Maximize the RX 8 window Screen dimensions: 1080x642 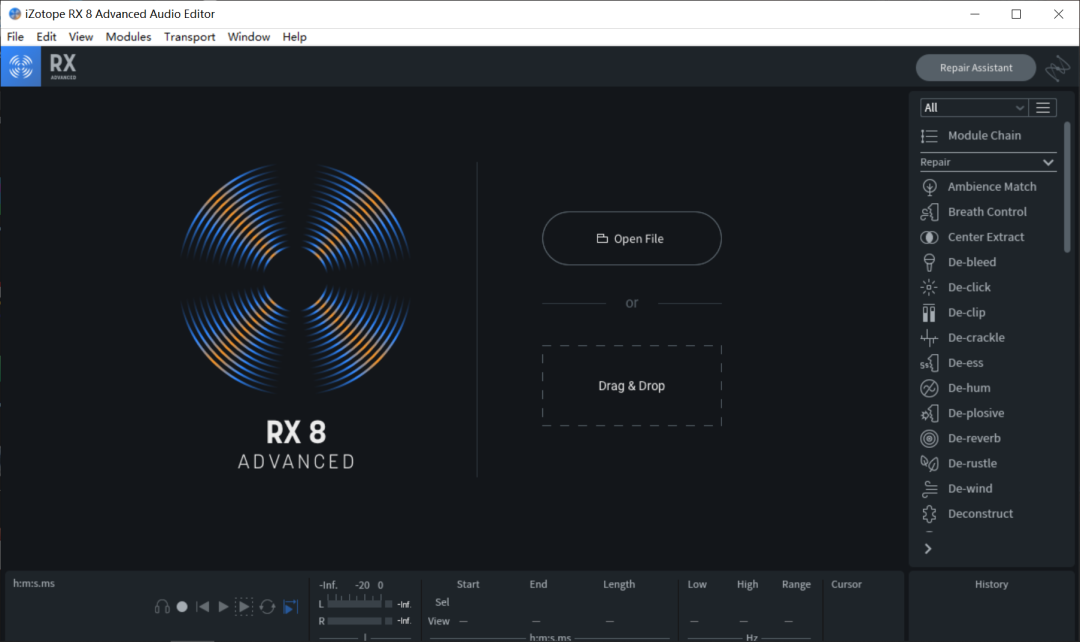[1016, 14]
